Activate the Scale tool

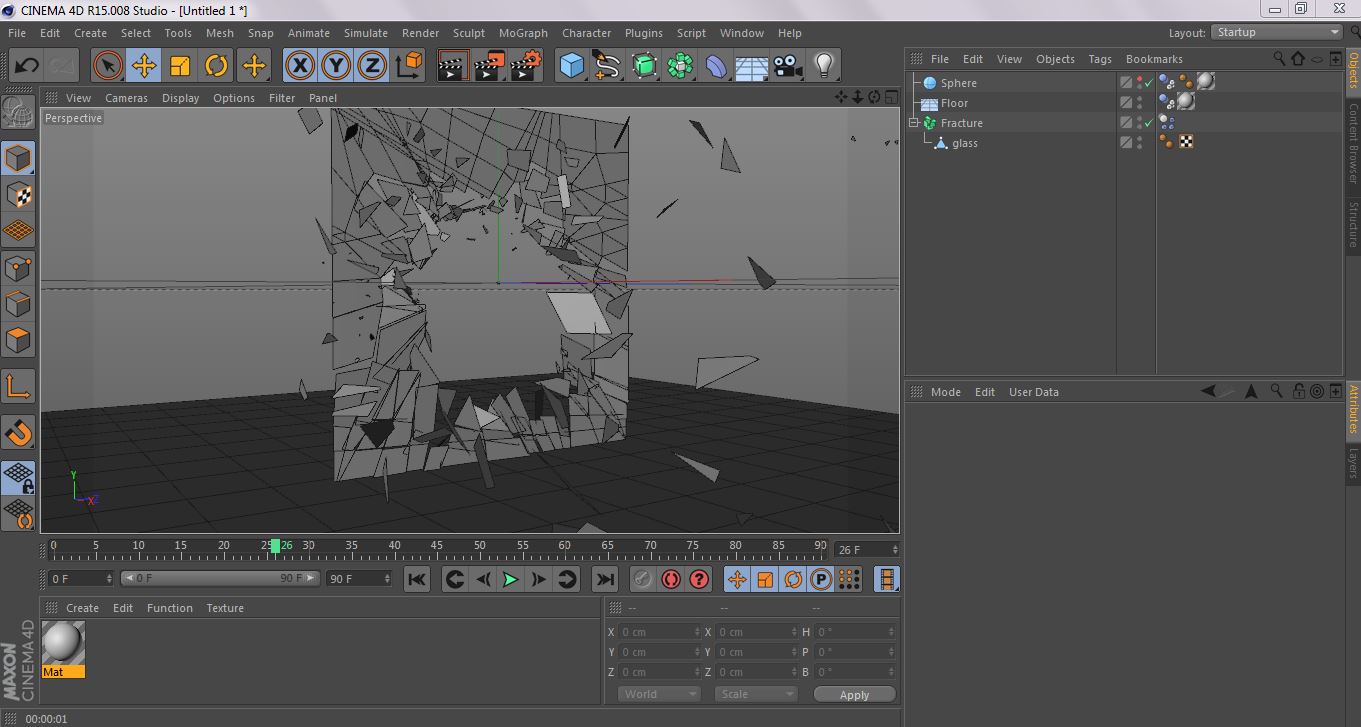click(180, 67)
